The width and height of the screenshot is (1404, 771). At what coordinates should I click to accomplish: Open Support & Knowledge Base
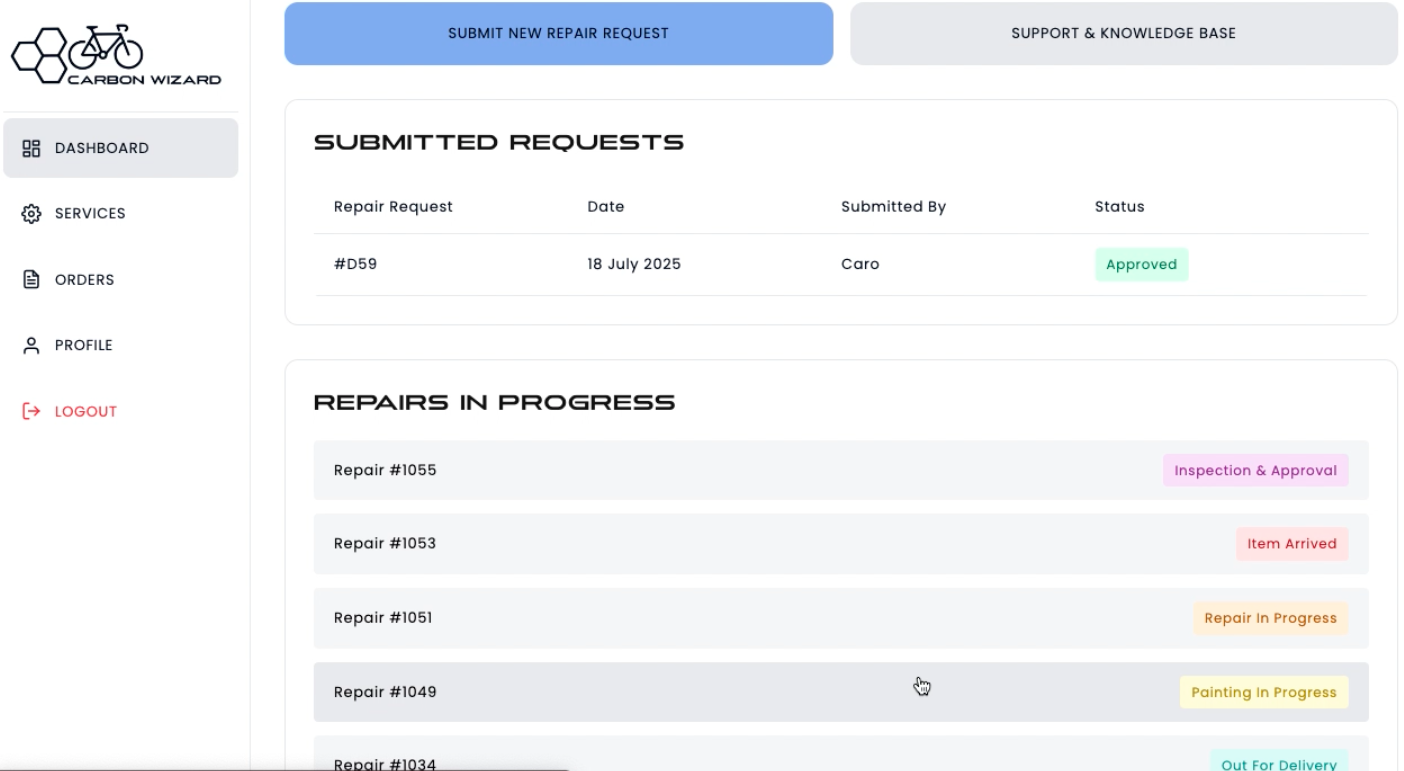(x=1123, y=33)
